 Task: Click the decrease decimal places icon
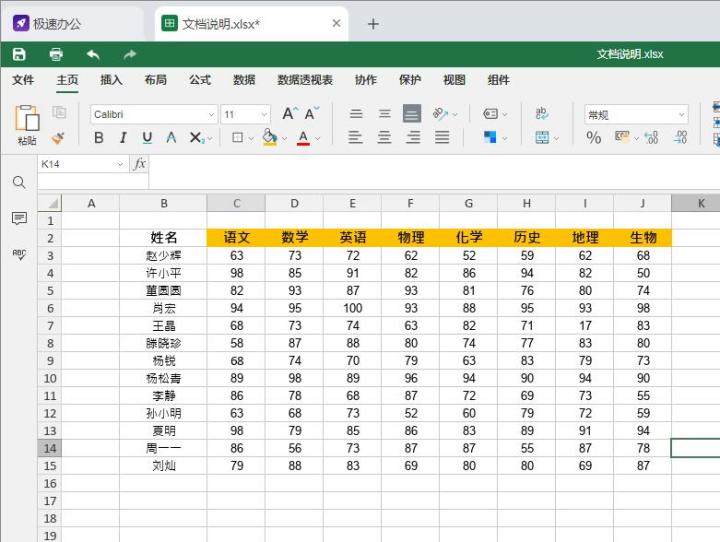[x=680, y=137]
